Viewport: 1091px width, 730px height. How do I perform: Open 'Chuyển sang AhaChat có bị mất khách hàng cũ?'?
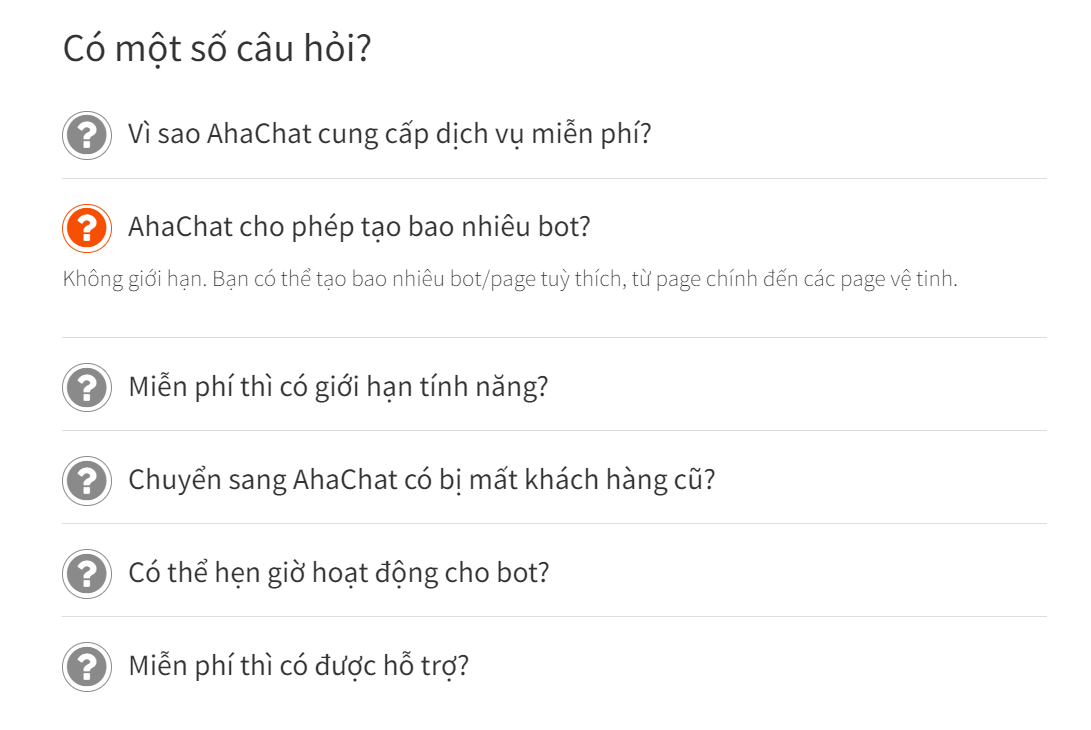[x=422, y=480]
